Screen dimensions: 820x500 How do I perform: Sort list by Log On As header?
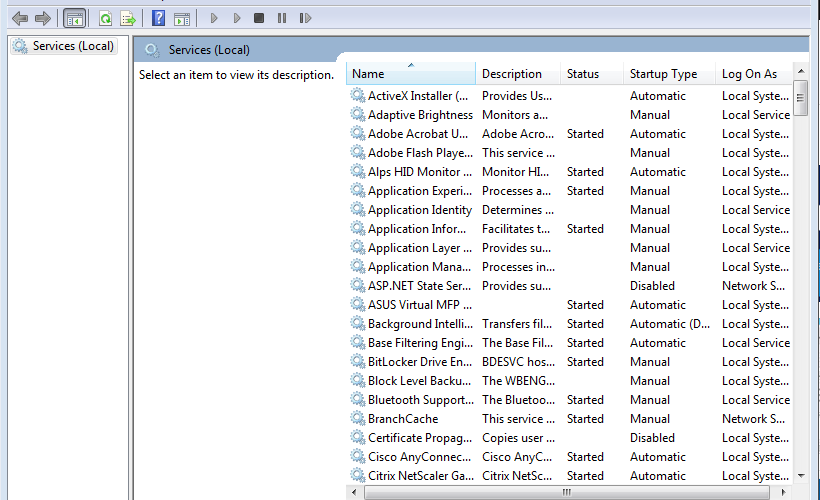click(754, 74)
